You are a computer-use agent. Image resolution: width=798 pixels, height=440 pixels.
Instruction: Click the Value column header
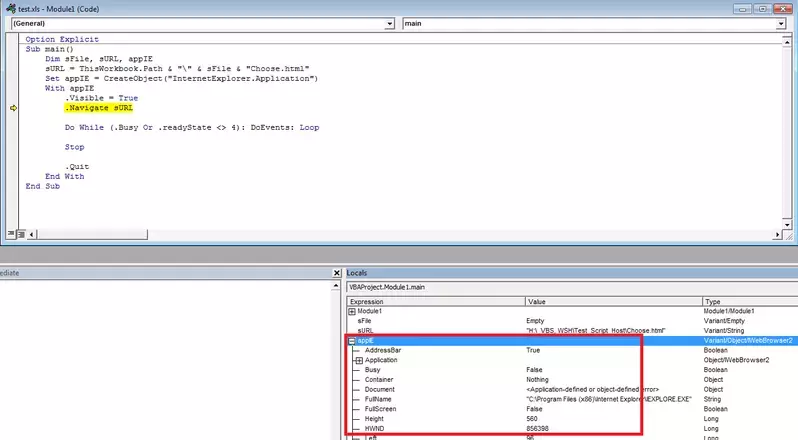click(614, 302)
